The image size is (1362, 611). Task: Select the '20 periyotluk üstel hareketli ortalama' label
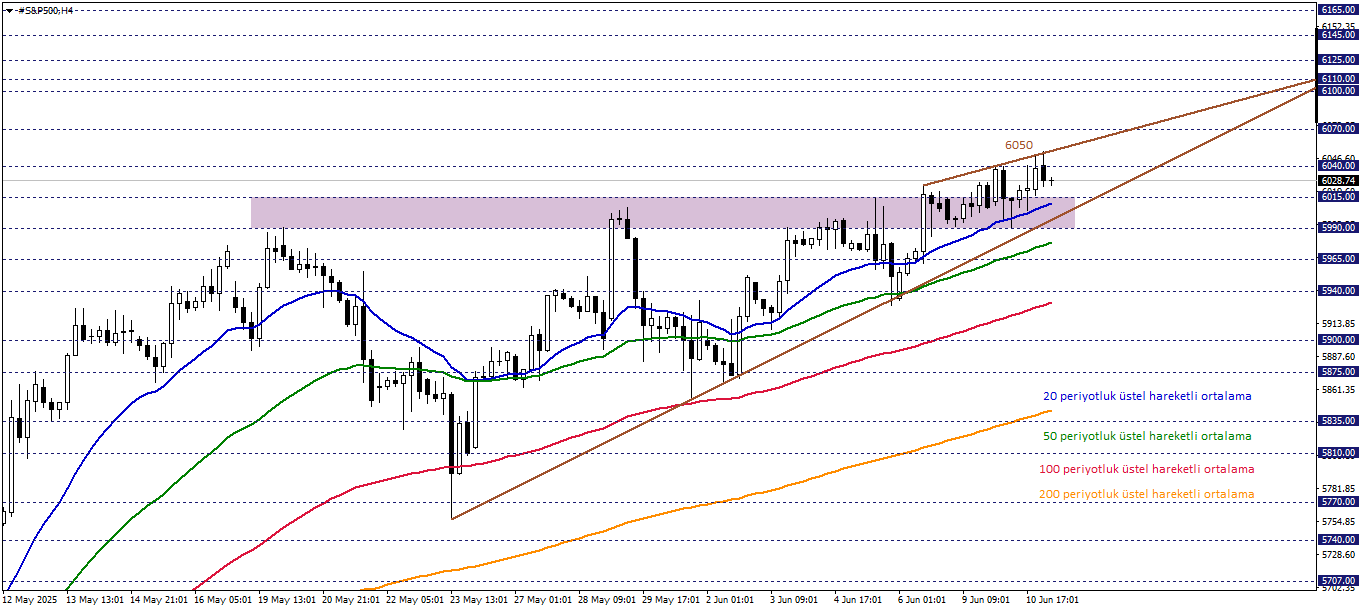1146,396
